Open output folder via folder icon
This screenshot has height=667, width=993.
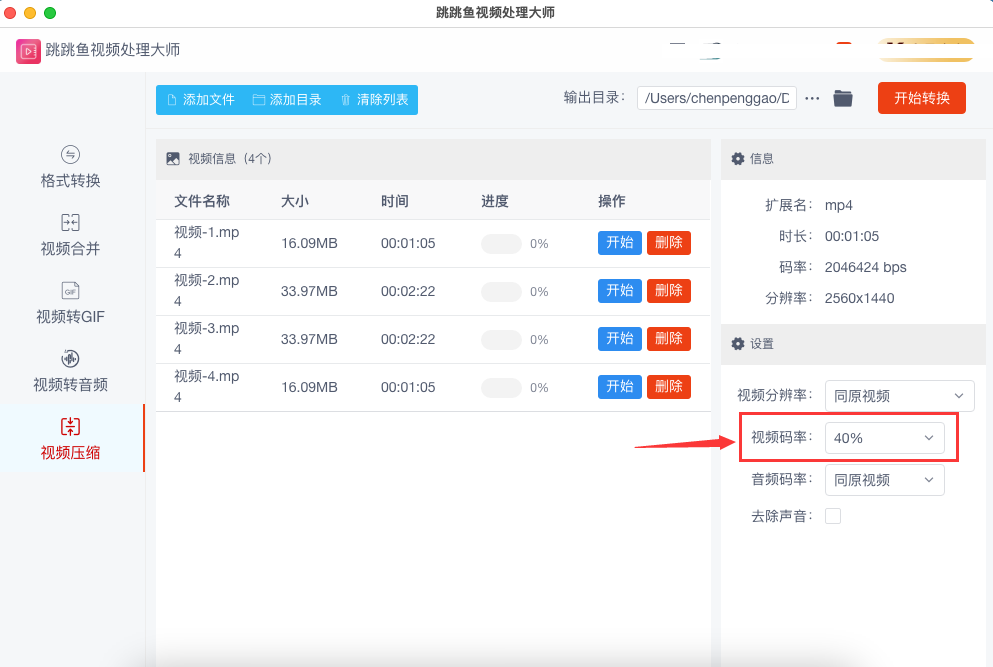[843, 98]
